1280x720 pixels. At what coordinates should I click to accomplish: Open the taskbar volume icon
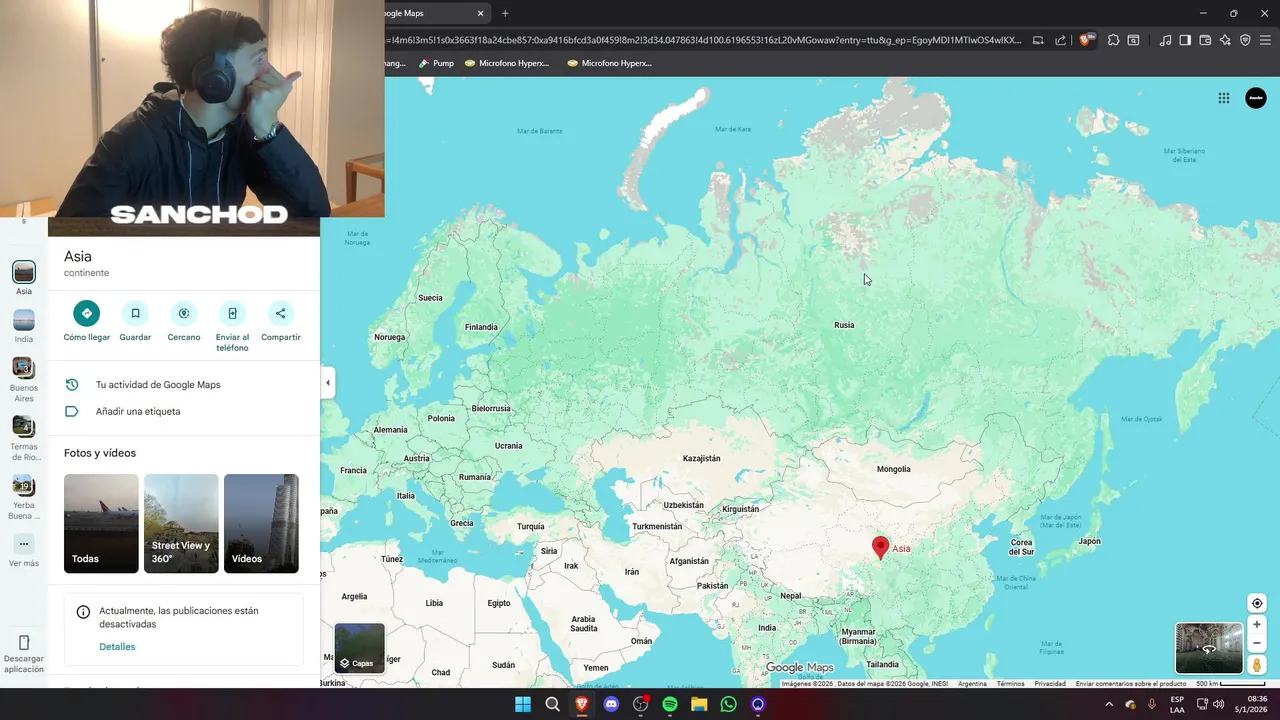click(x=1219, y=704)
